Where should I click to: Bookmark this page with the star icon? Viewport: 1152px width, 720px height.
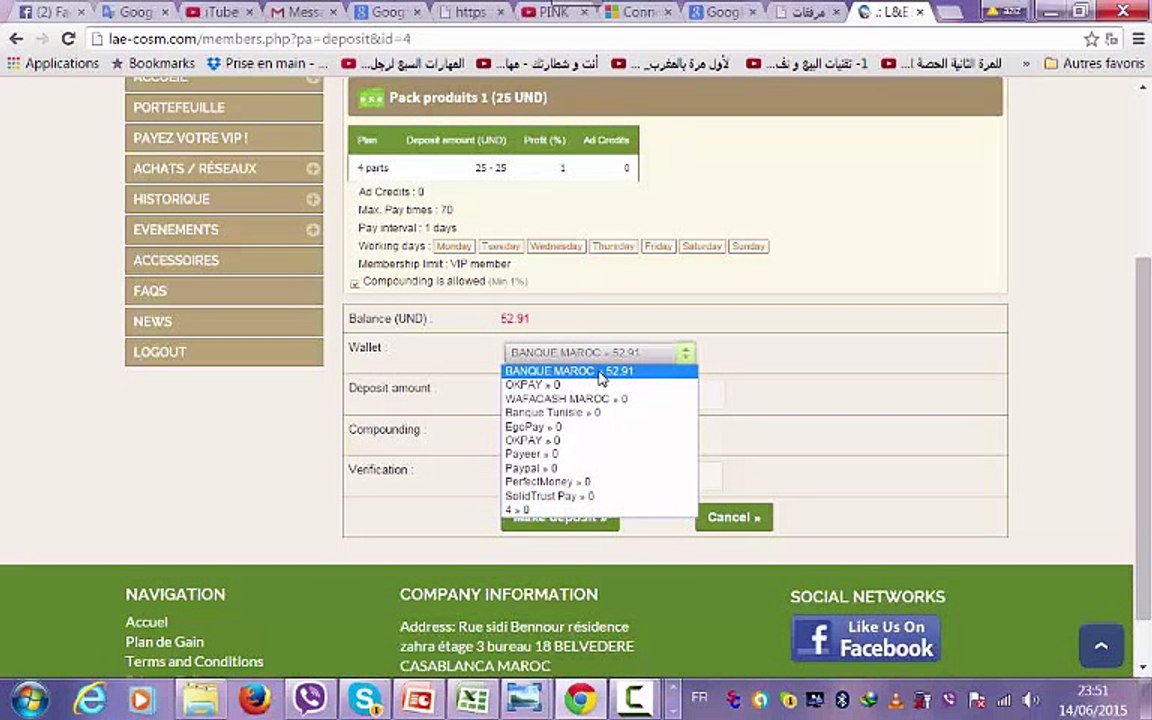1091,39
